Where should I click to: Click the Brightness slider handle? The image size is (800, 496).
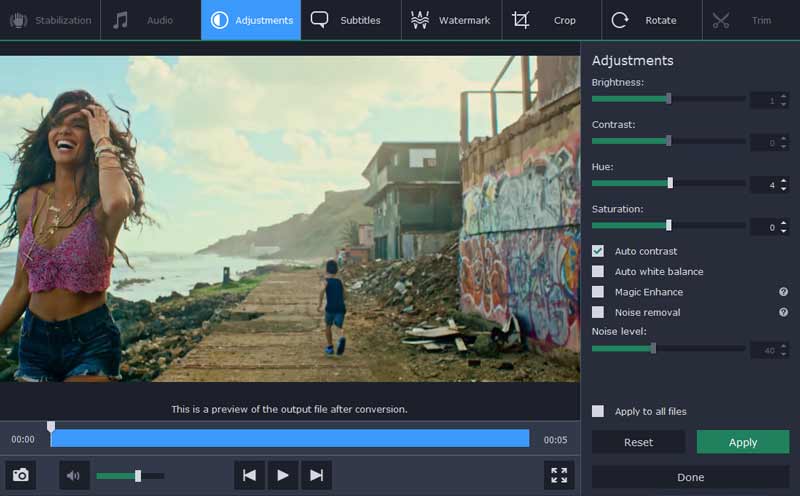(669, 99)
